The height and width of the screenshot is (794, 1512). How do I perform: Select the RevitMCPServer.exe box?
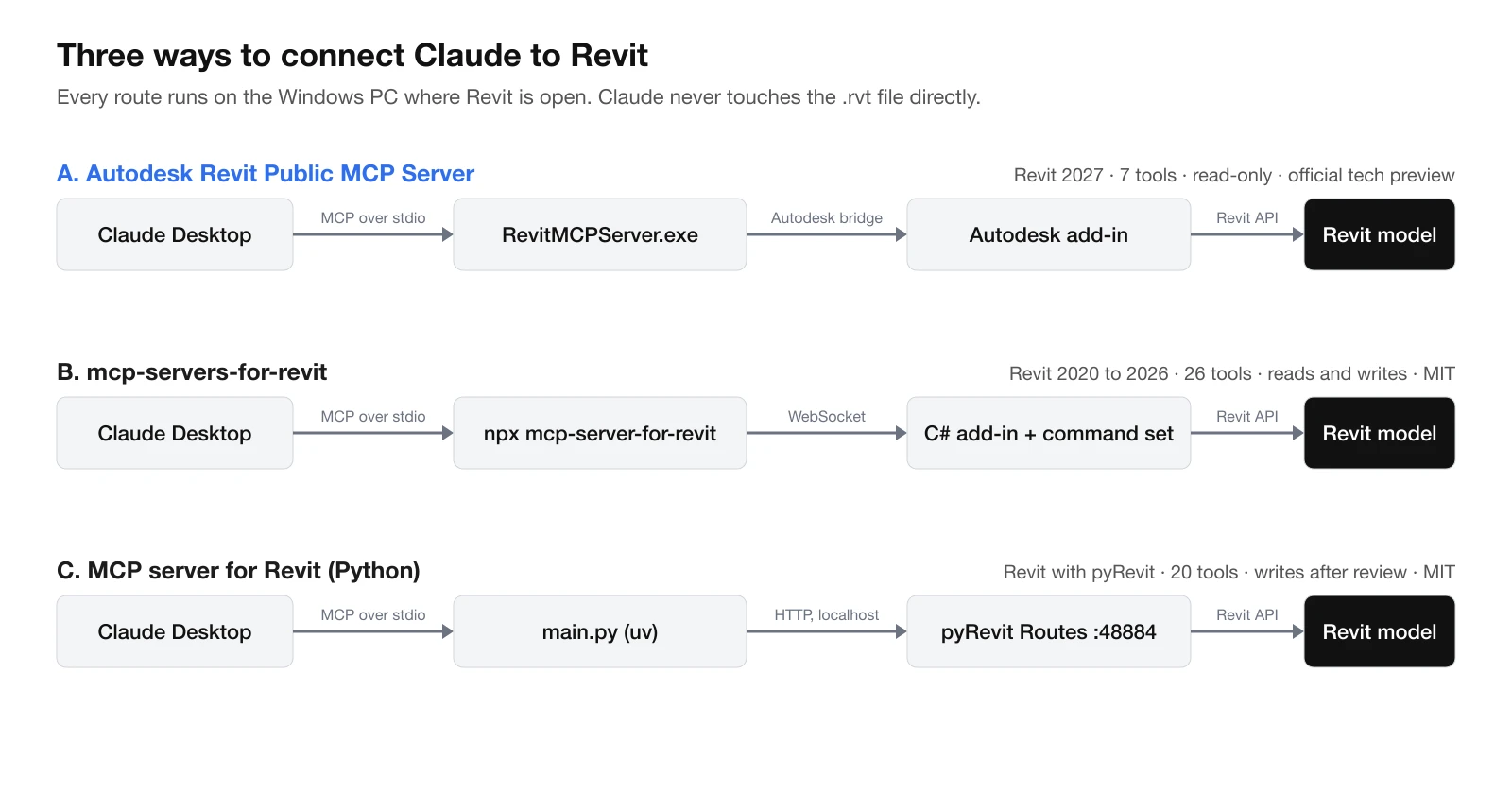[600, 234]
